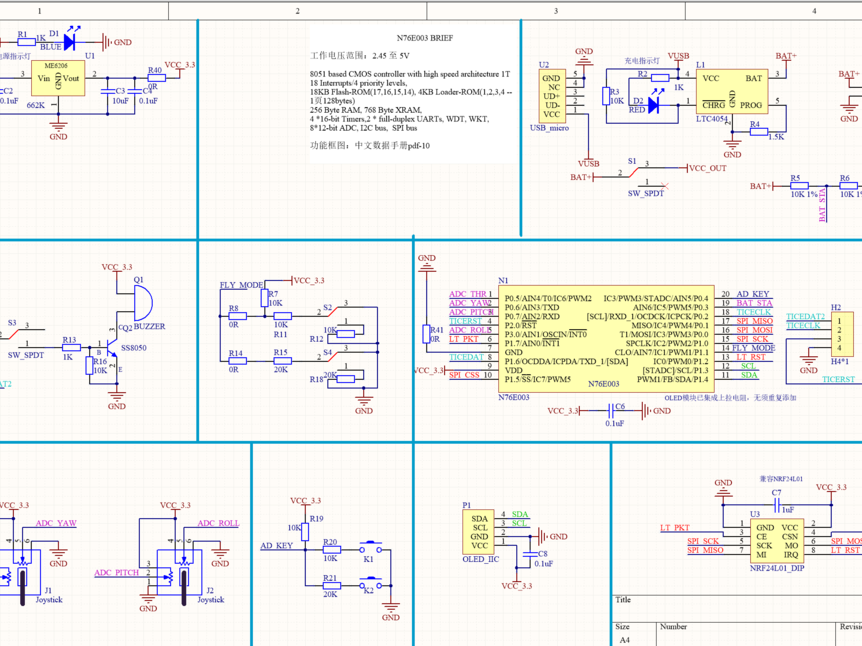Click the SPI_CSS net label
Screen dimensions: 862x646
(464, 375)
